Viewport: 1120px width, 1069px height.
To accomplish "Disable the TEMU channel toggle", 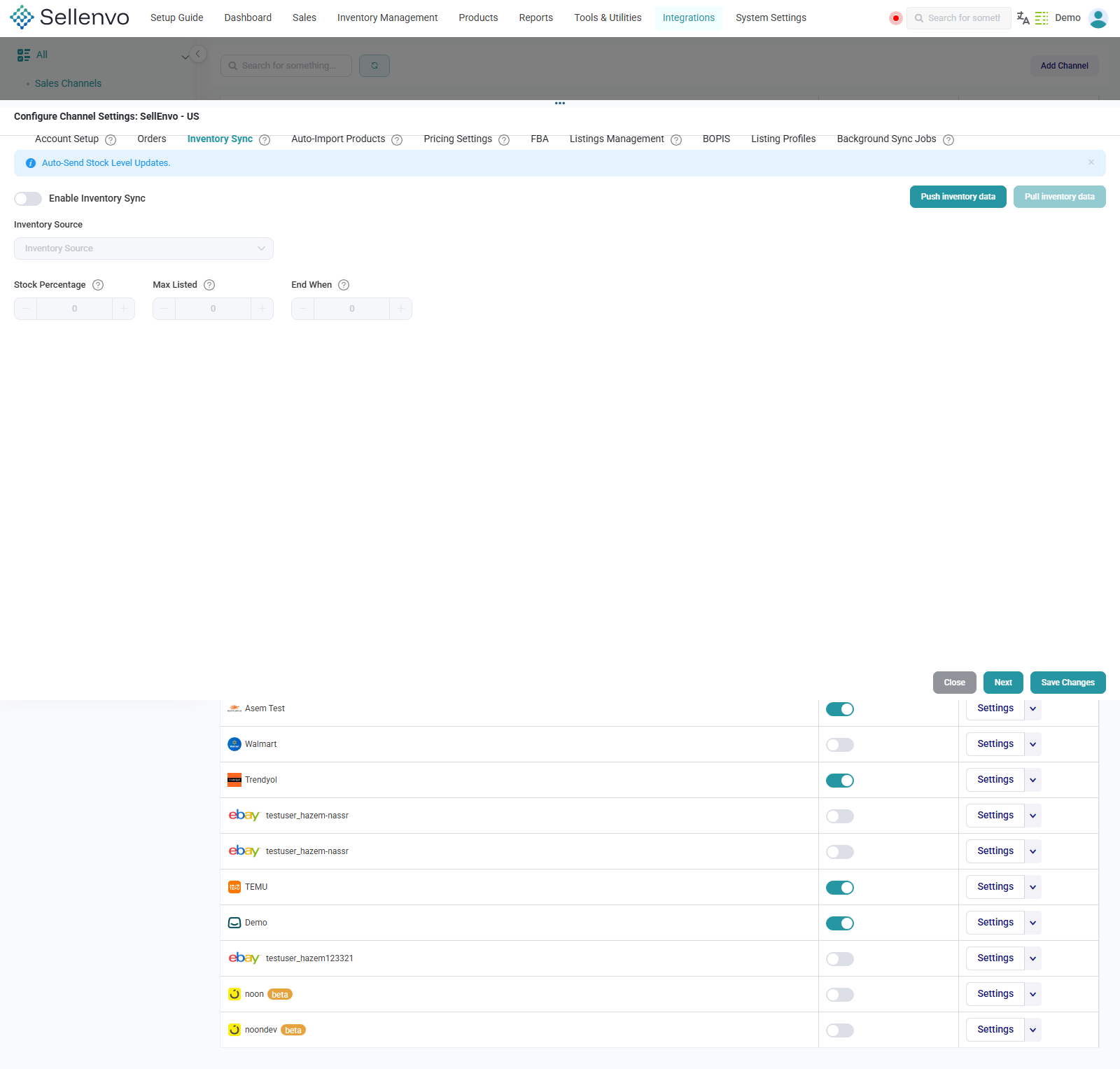I will point(840,888).
